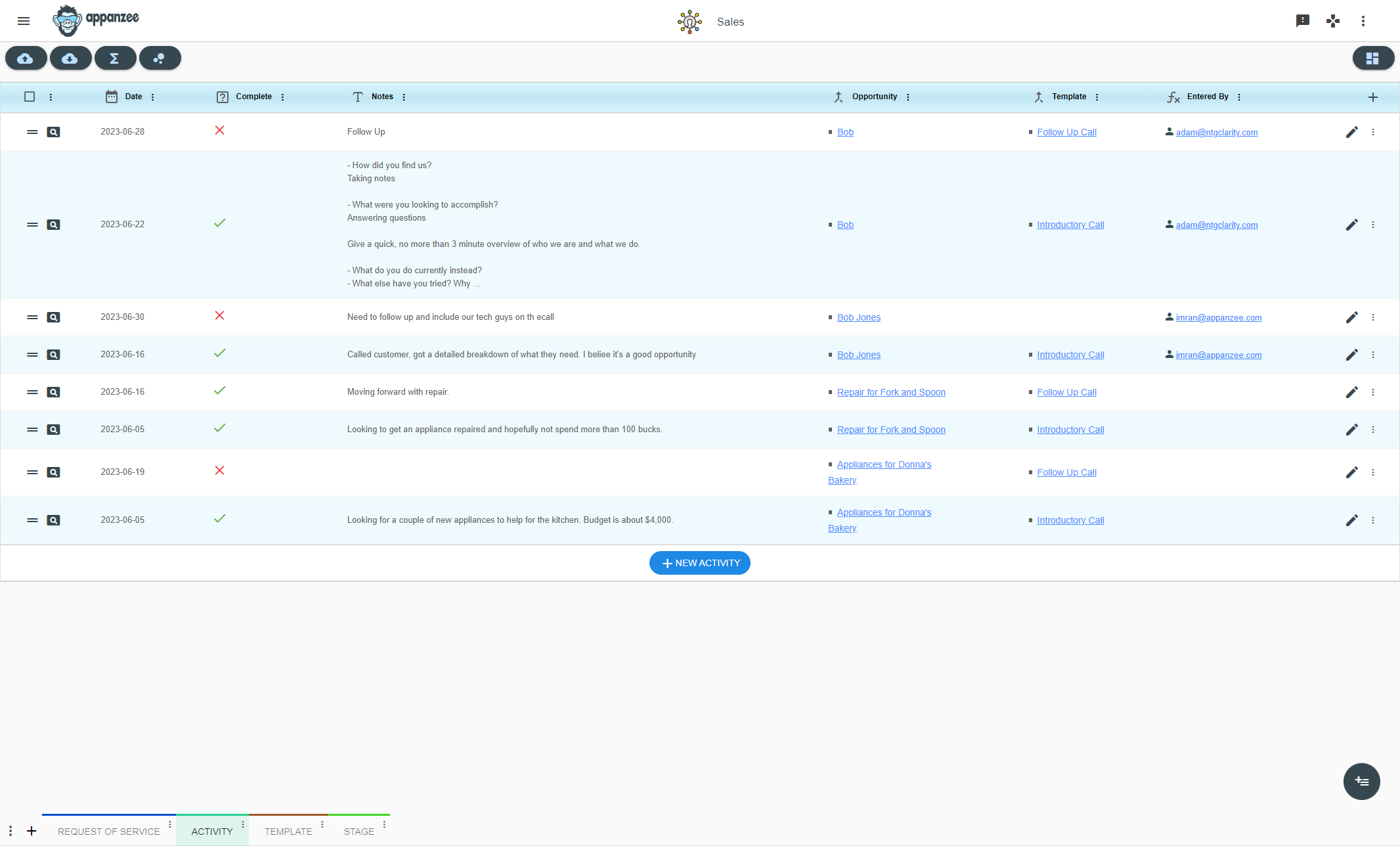Toggle Complete mark for 2023-06-28 row

point(220,131)
